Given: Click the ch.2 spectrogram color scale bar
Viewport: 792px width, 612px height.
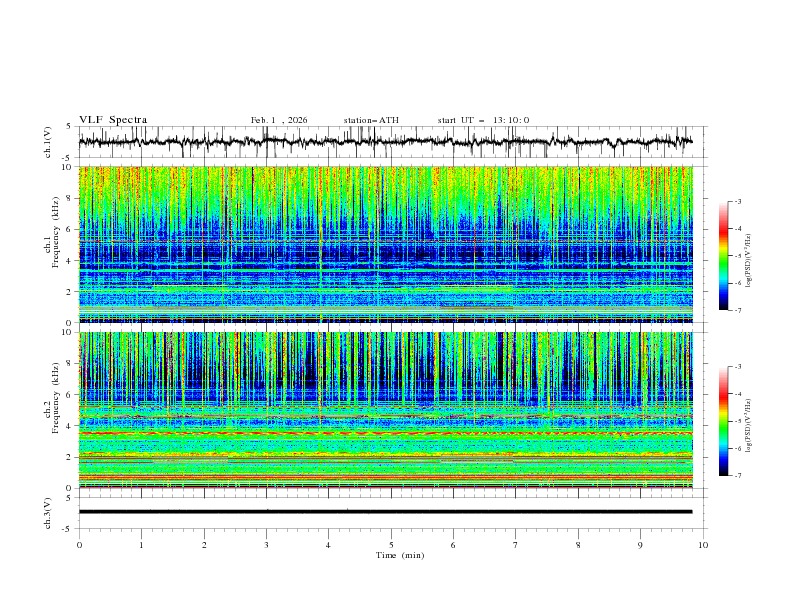Looking at the screenshot, I should pos(724,421).
